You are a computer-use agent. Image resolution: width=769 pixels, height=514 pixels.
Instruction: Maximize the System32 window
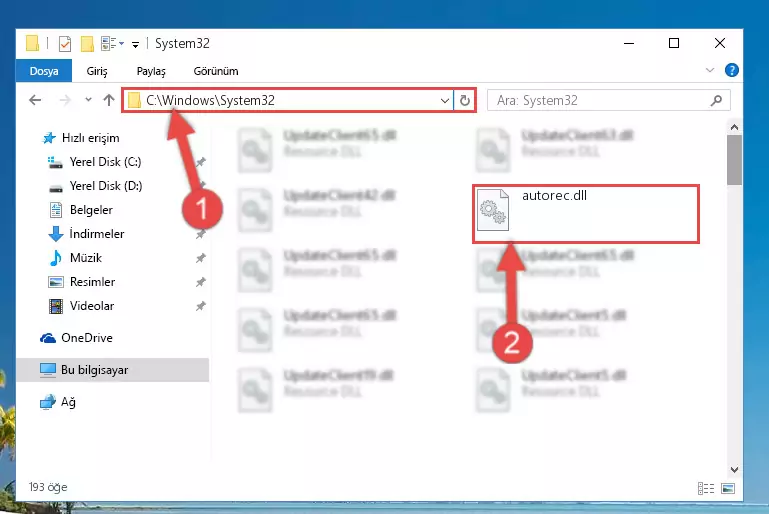point(674,44)
